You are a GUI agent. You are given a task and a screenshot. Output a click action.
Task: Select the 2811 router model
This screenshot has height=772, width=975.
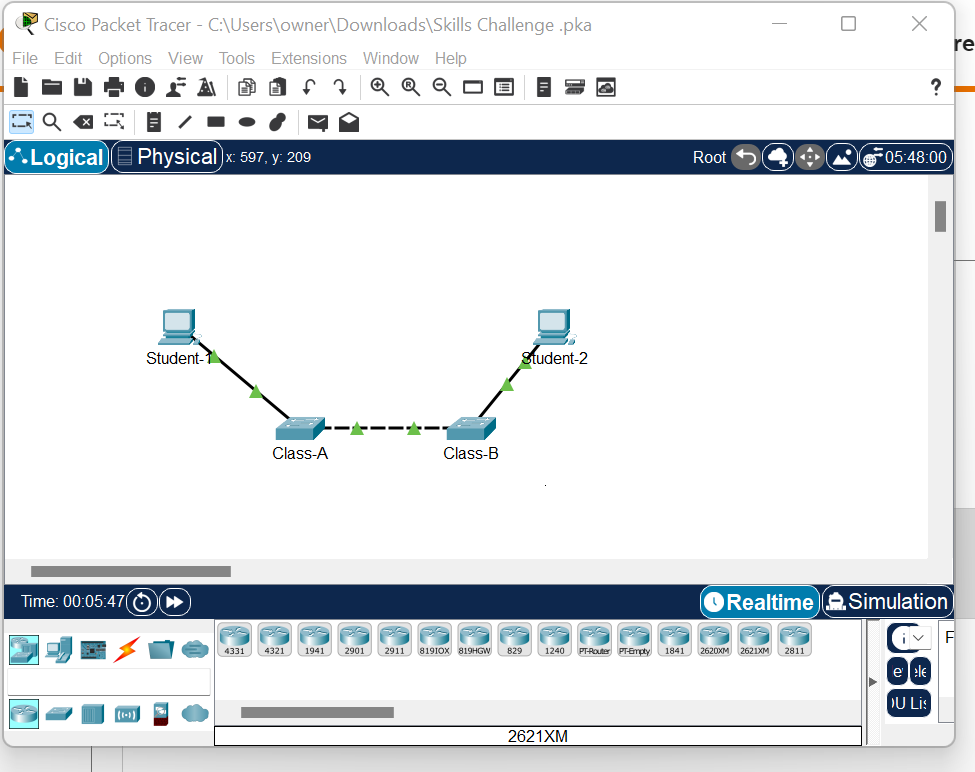[794, 640]
